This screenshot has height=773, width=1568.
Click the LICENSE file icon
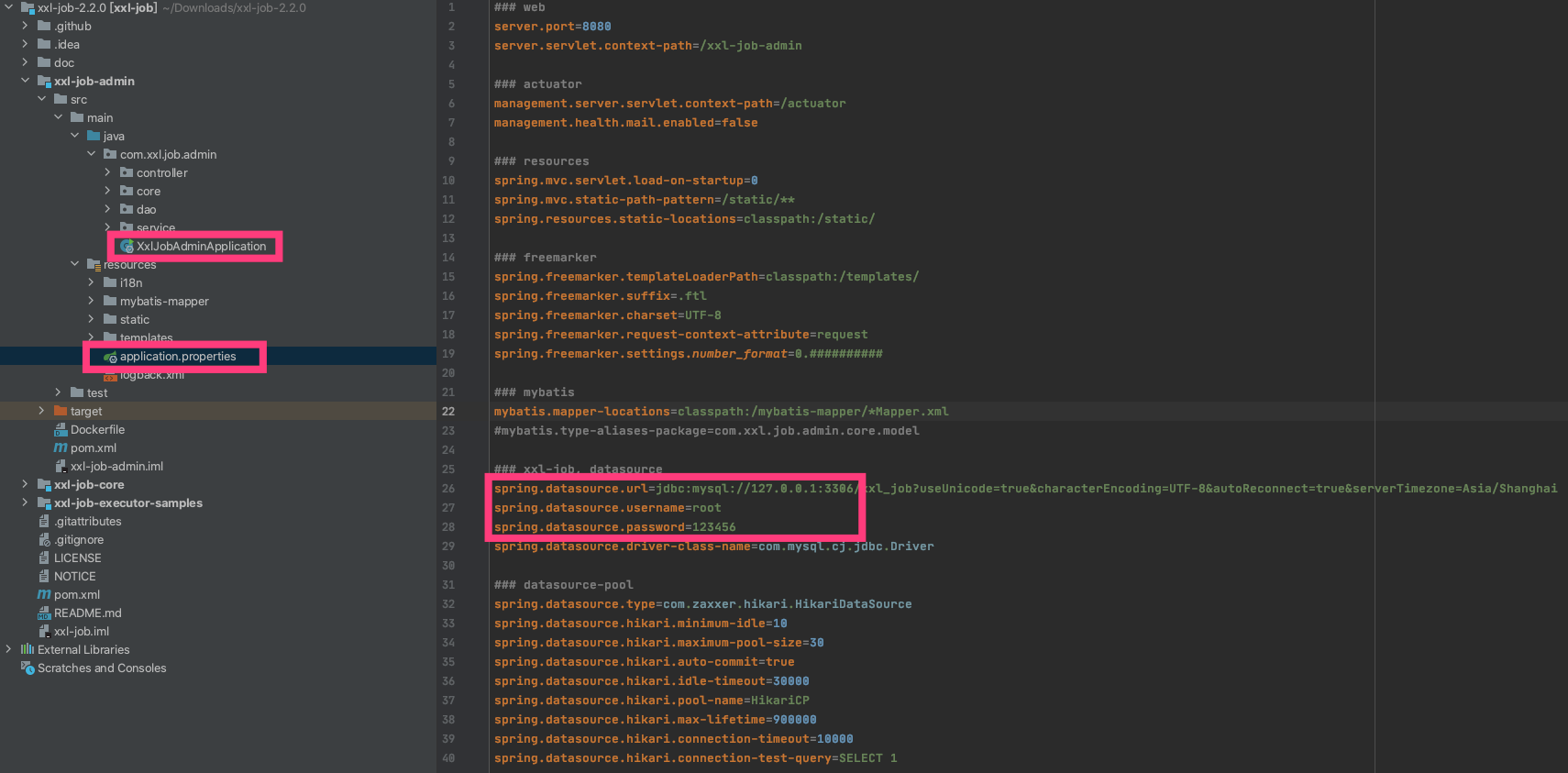point(44,558)
